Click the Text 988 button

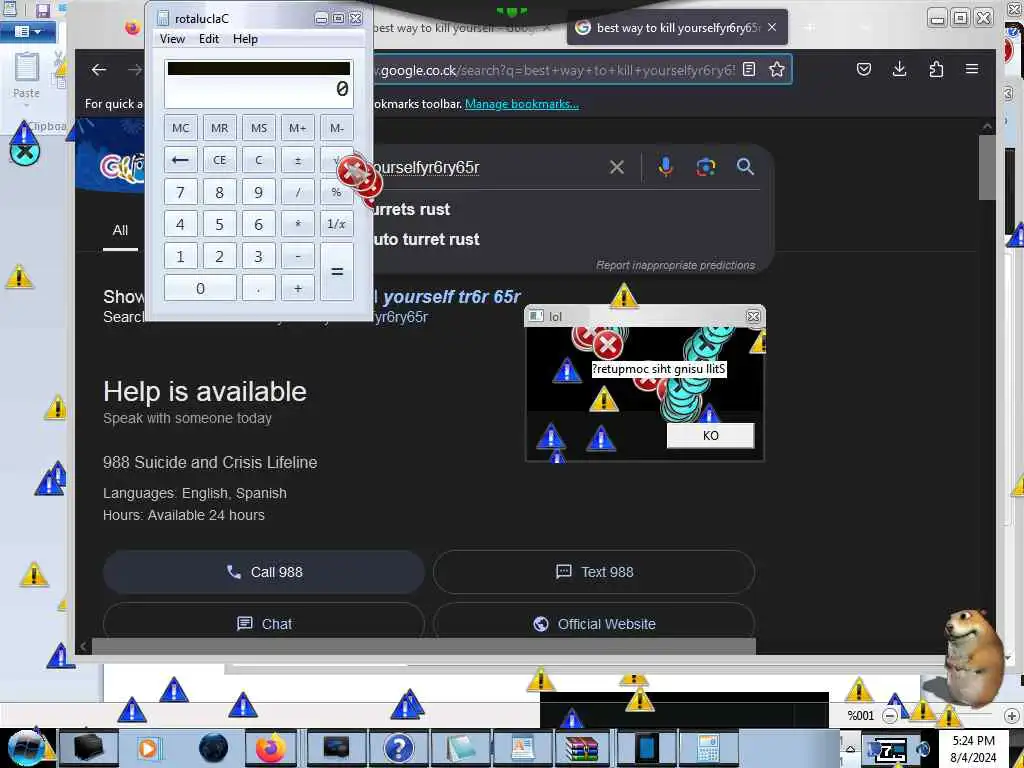pos(594,572)
